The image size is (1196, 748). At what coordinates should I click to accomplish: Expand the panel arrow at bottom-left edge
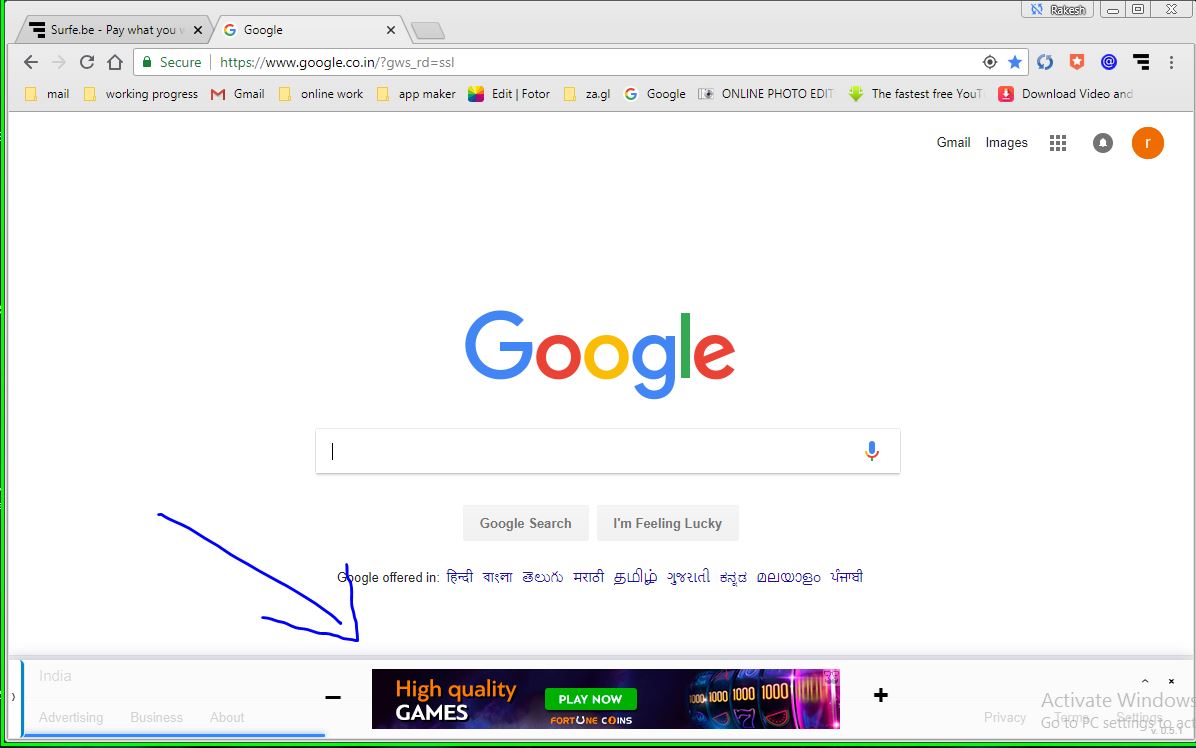(x=13, y=696)
